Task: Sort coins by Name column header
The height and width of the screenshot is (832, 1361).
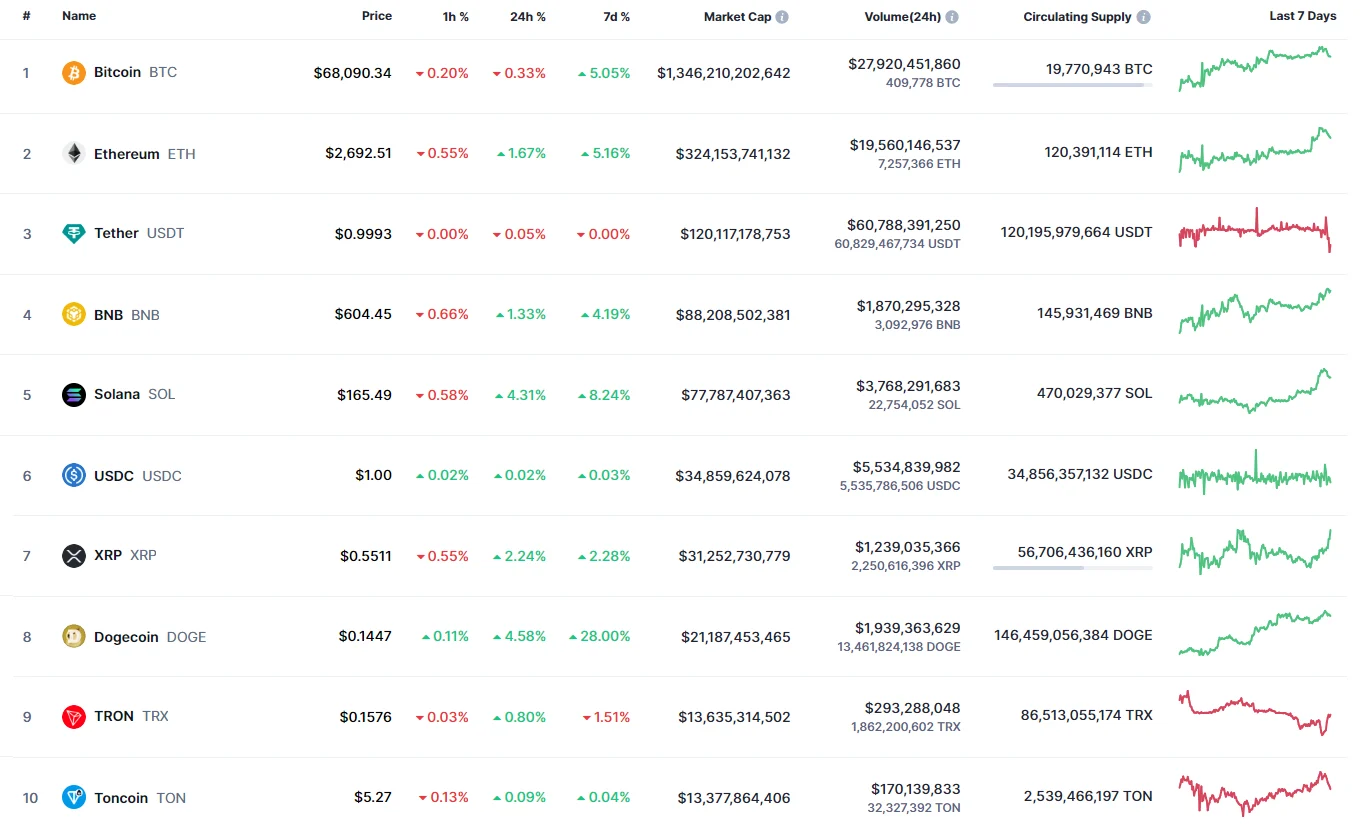Action: tap(78, 17)
